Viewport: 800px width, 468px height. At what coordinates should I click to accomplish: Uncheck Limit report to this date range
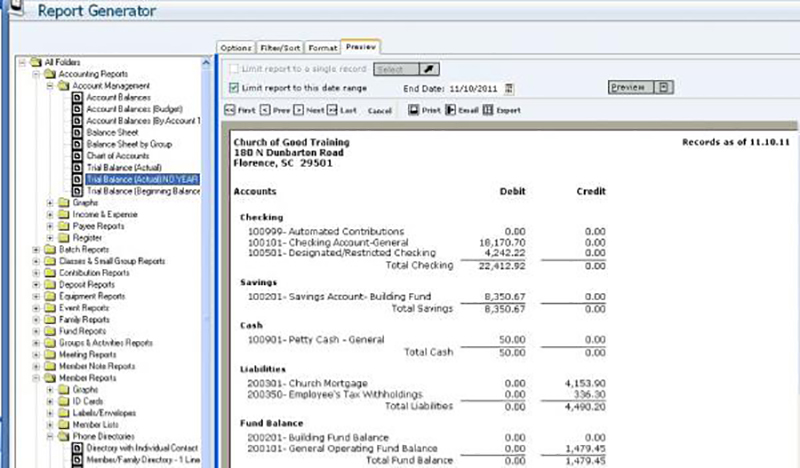pos(233,89)
